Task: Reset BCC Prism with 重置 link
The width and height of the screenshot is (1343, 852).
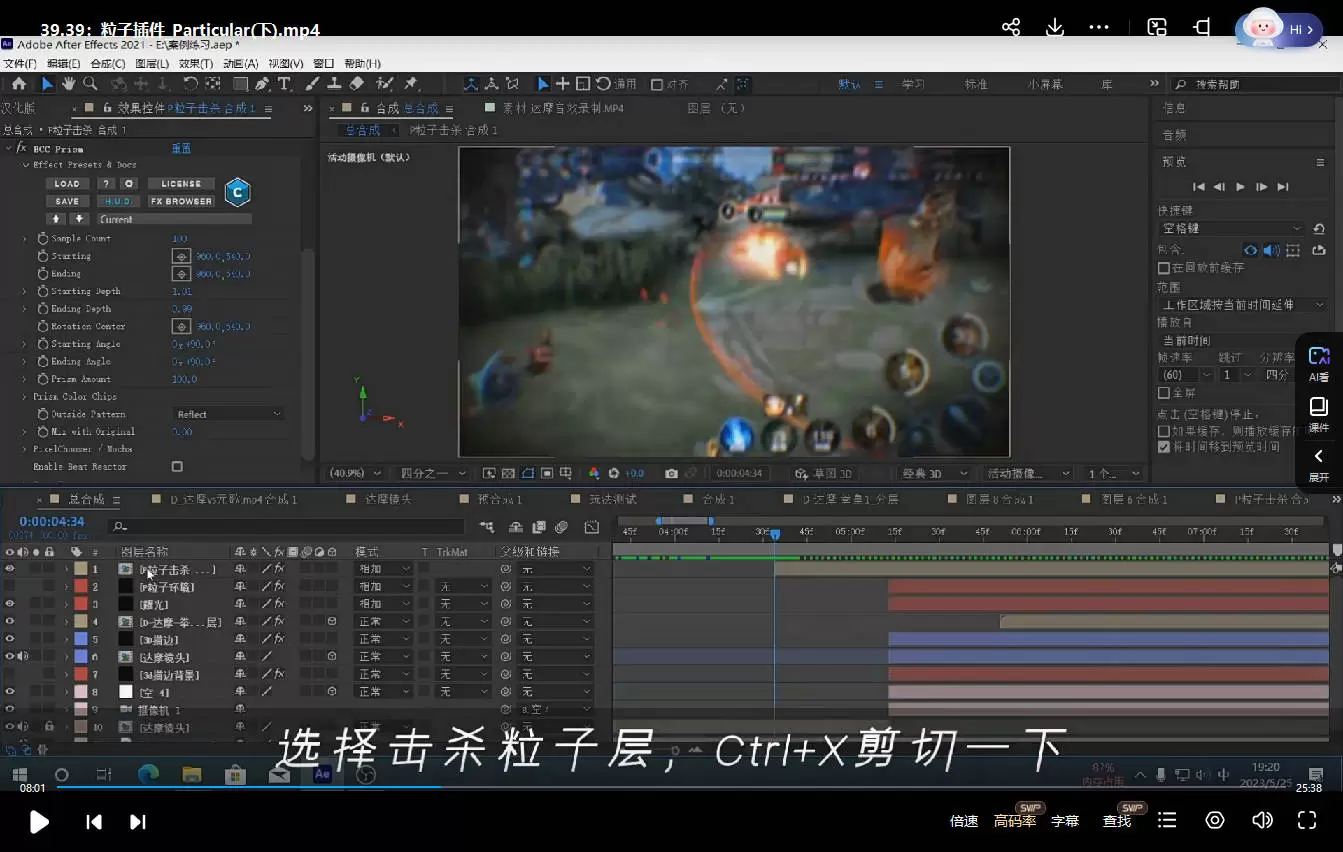Action: (181, 148)
